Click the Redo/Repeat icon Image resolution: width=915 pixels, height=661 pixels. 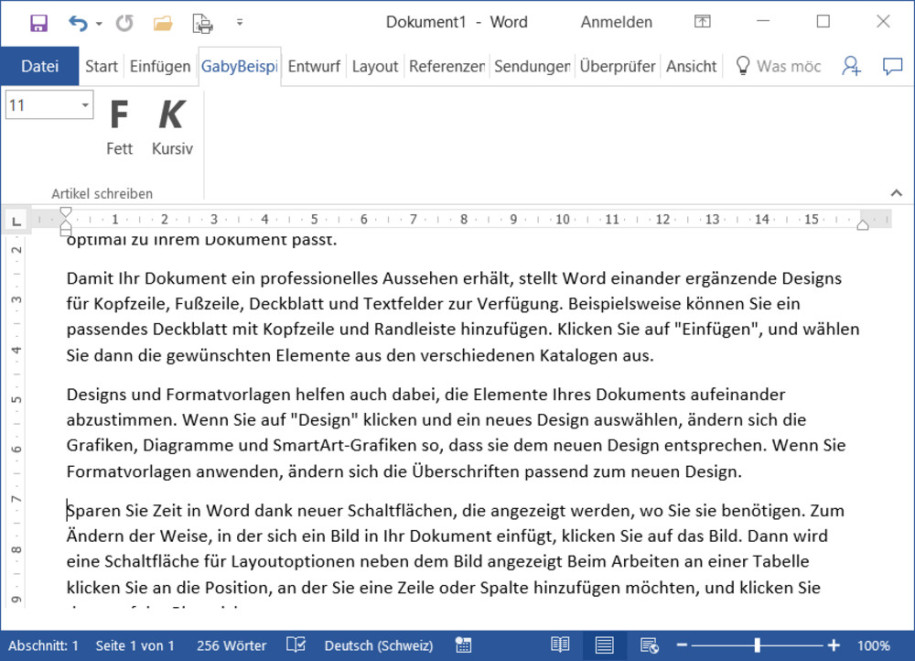(124, 23)
